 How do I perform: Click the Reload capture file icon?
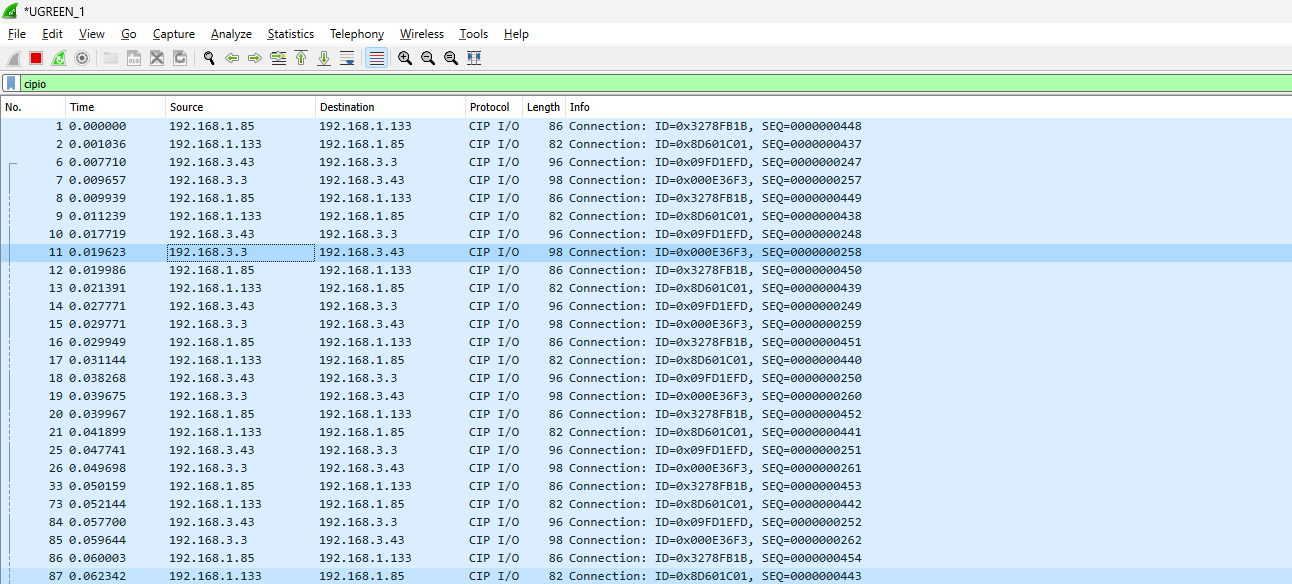coord(180,58)
